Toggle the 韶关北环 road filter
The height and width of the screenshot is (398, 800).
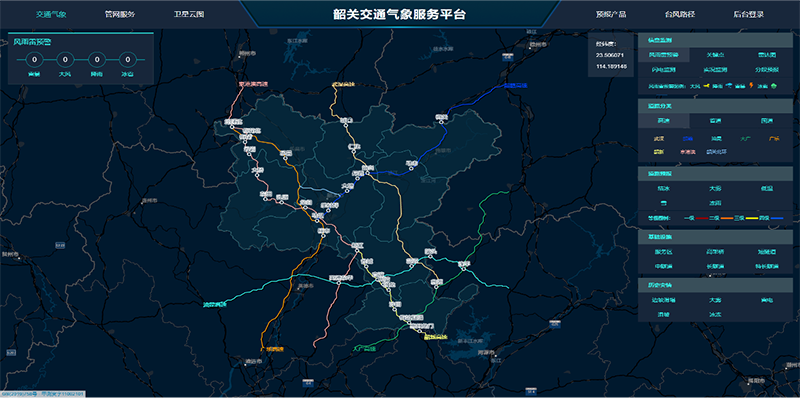(716, 152)
